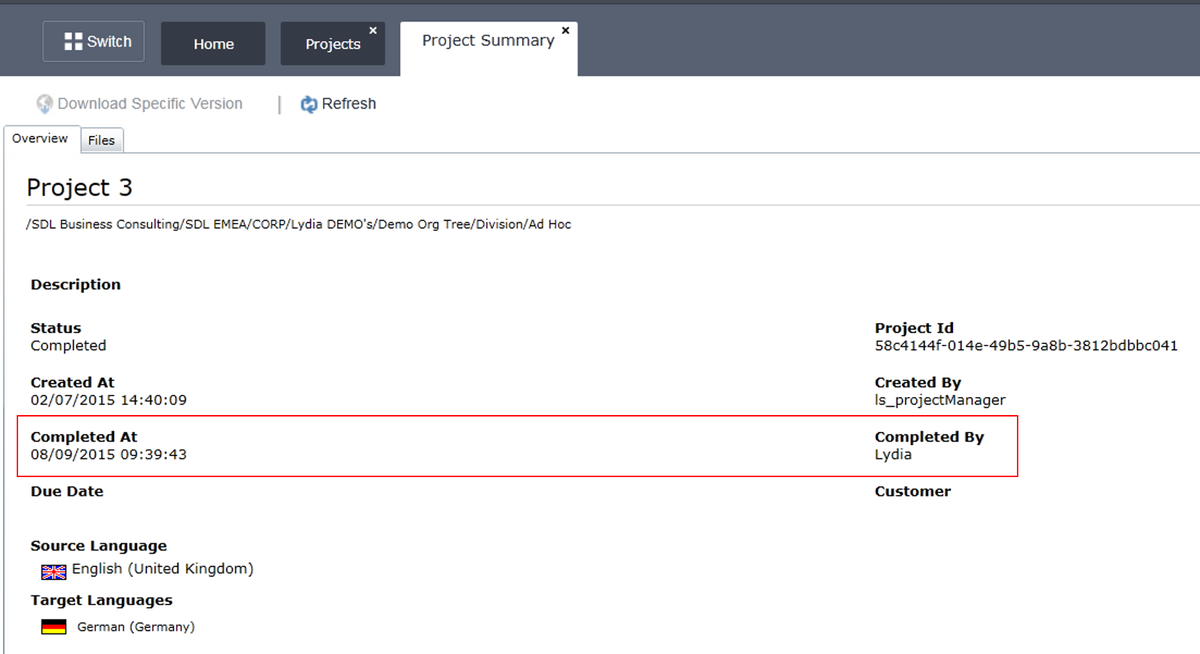Screen dimensions: 1200x654
Task: Click the Target Languages label
Action: click(x=102, y=600)
